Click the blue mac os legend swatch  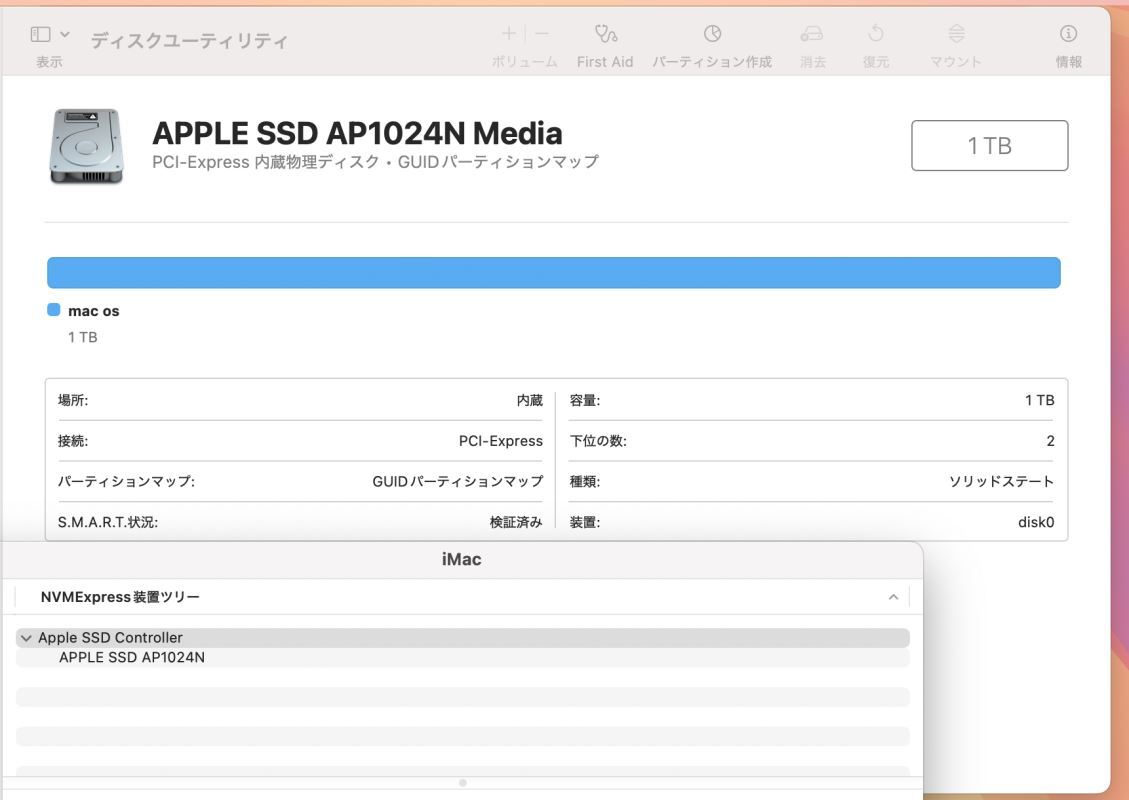pos(54,310)
